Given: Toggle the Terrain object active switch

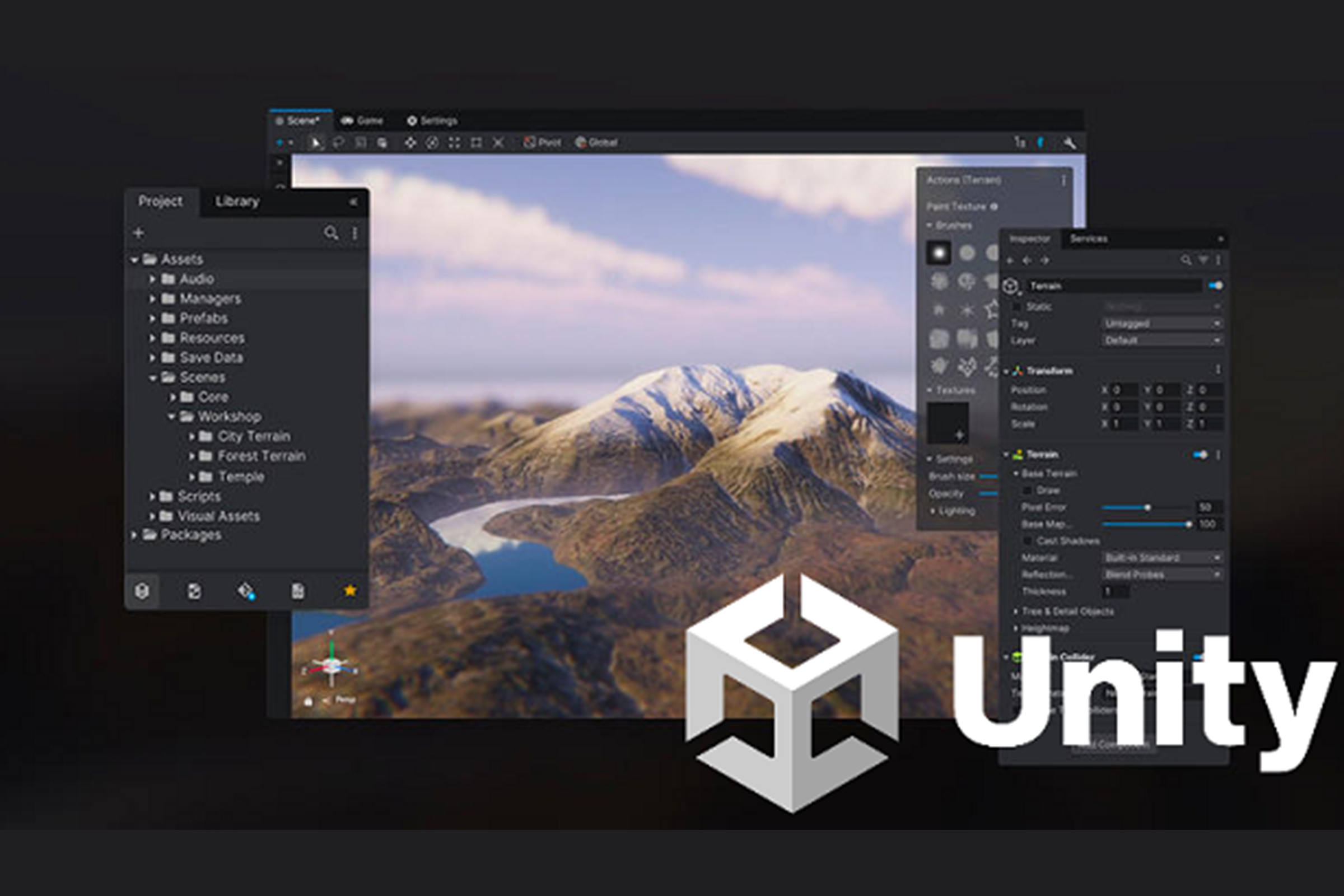Looking at the screenshot, I should click(x=1215, y=285).
